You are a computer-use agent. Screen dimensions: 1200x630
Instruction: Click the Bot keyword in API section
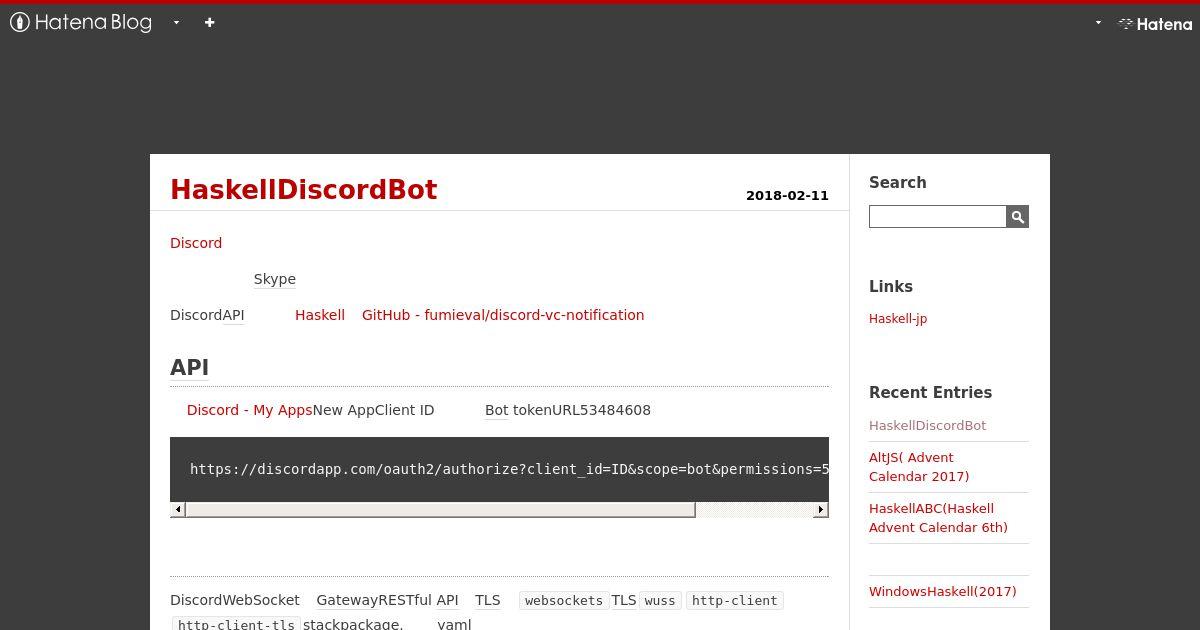[x=497, y=410]
